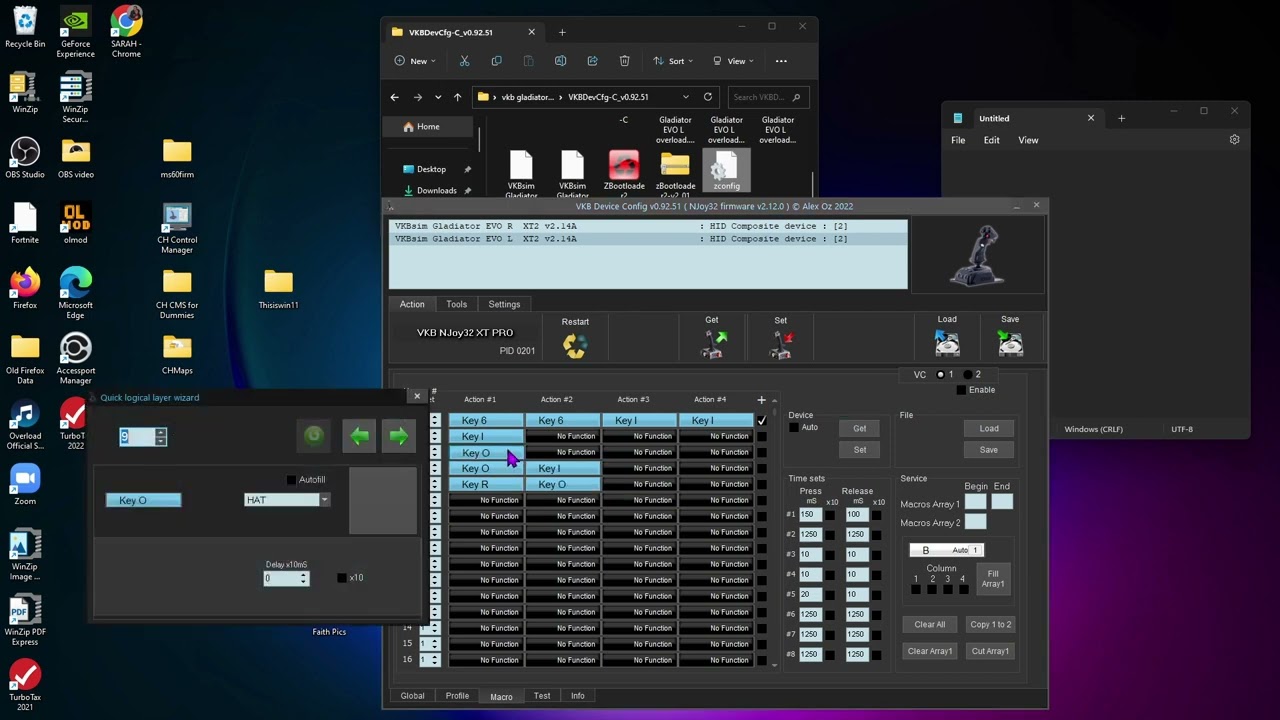Click the Fill Array1 button
Image resolution: width=1280 pixels, height=720 pixels.
click(992, 579)
